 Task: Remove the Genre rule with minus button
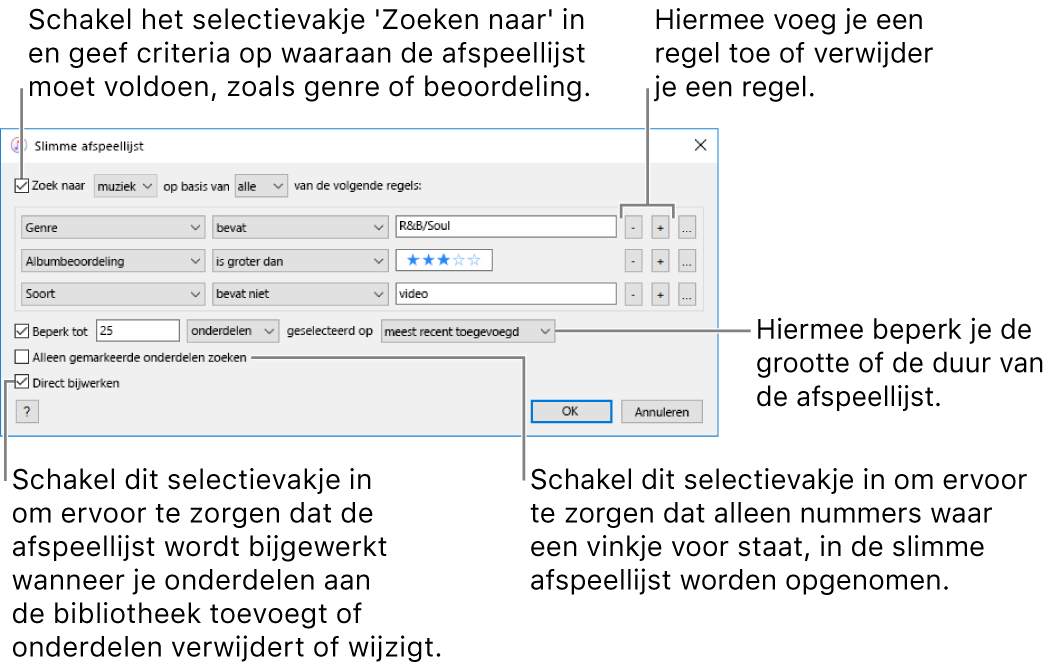click(633, 228)
